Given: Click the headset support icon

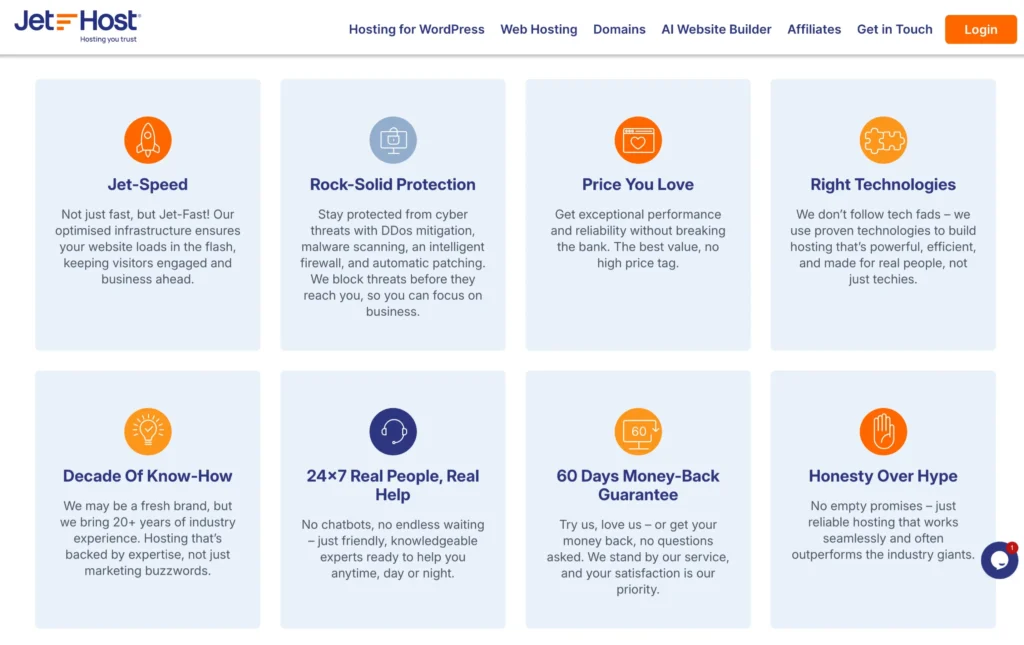Looking at the screenshot, I should coord(393,432).
